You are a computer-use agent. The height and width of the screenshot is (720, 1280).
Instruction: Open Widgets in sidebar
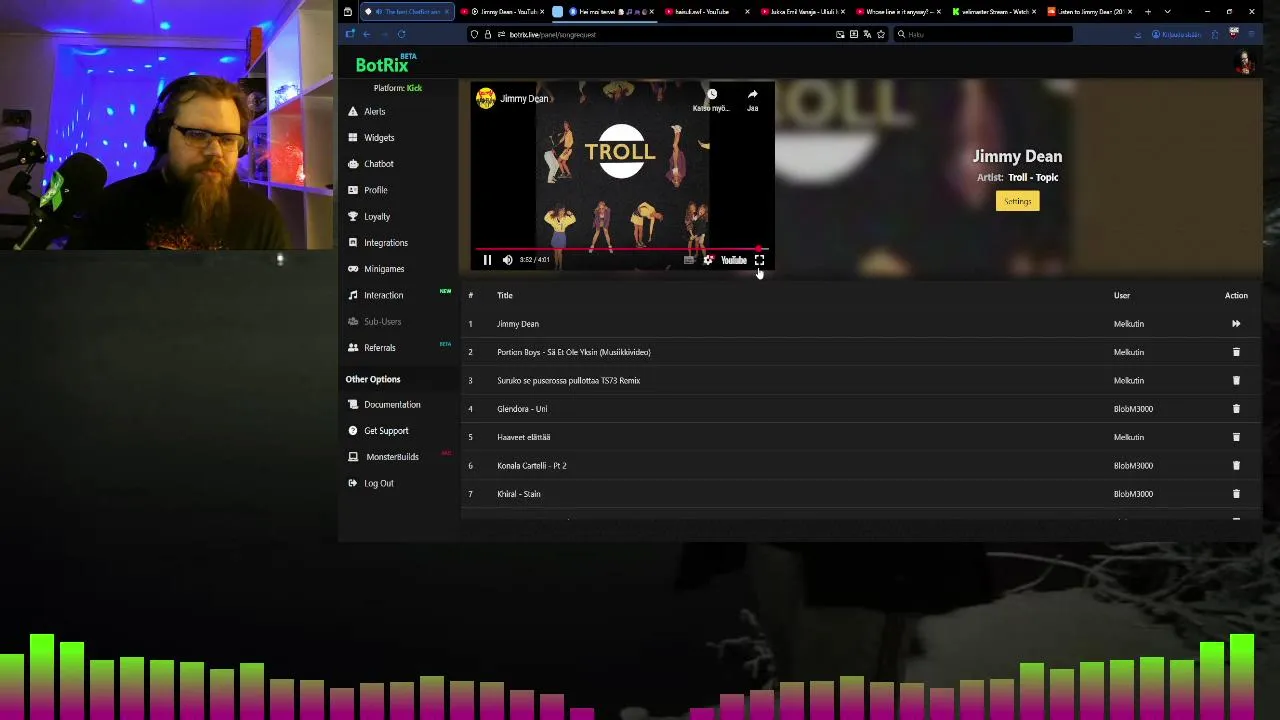[x=379, y=137]
